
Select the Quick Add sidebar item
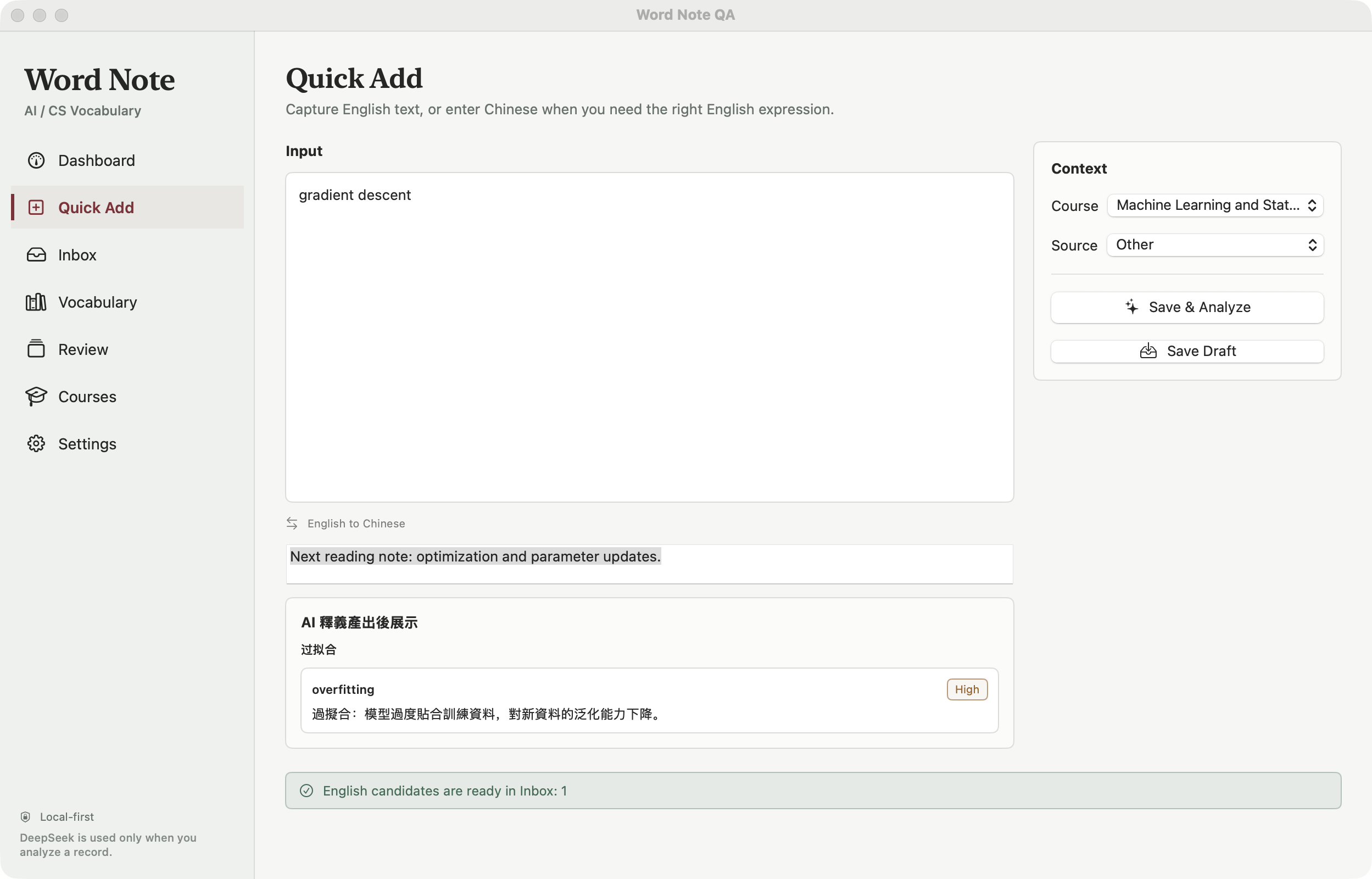(x=127, y=207)
